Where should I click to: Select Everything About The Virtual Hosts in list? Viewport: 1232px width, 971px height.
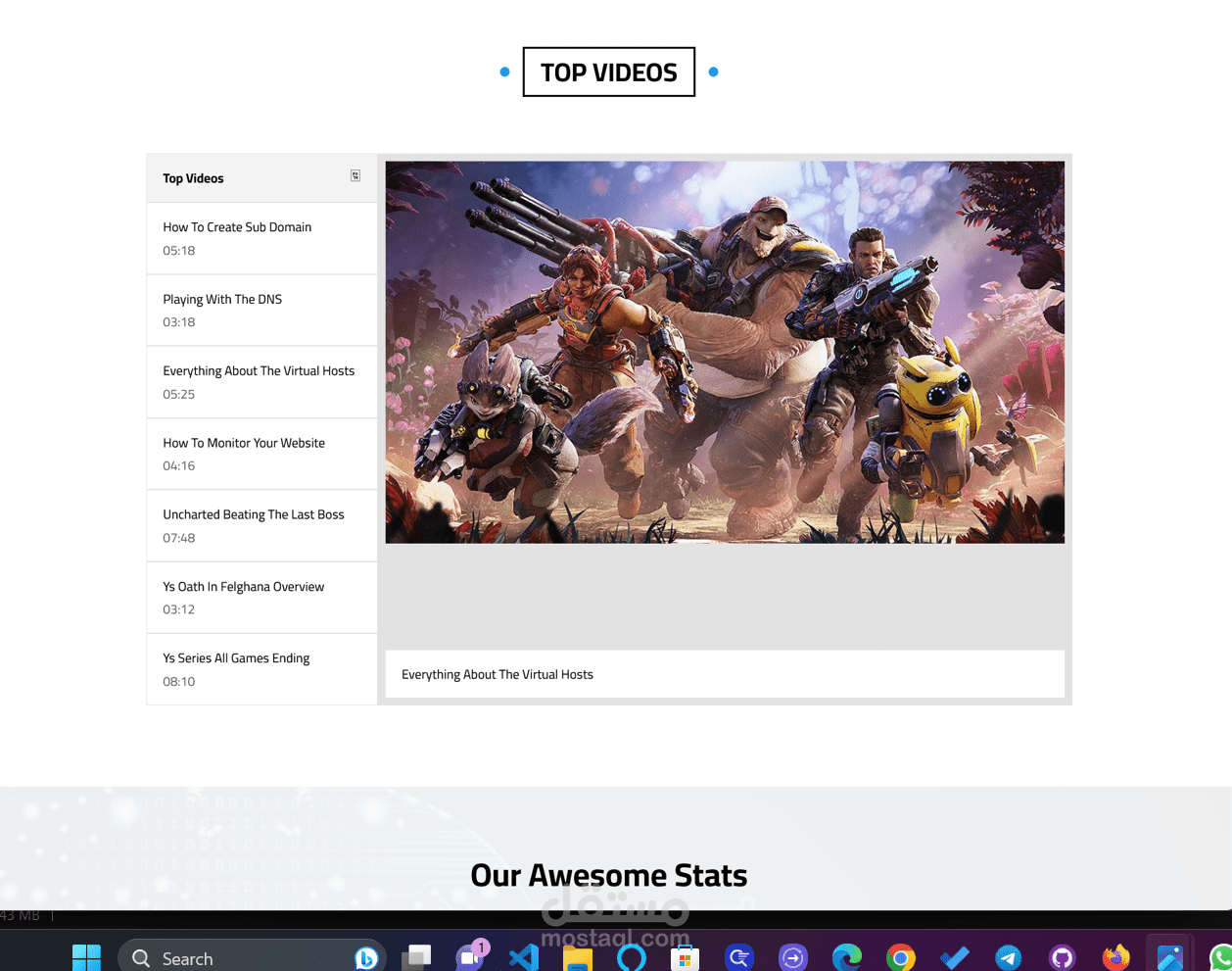(x=261, y=382)
